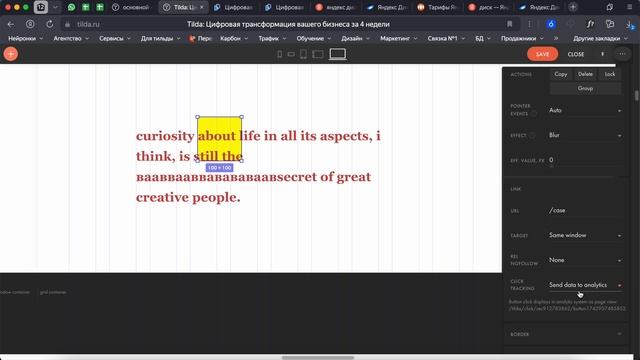This screenshot has height=360, width=640.
Task: Open the second green spreadsheet pinned tab
Action: 100,7
